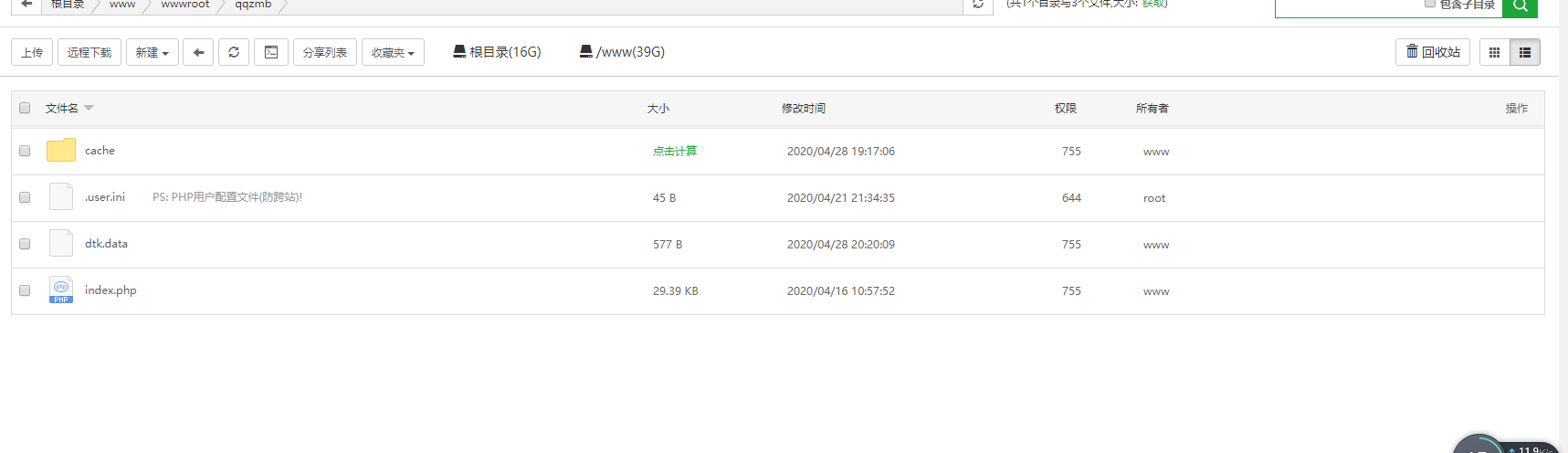Click the index.php file name
This screenshot has width=1568, height=453.
(x=110, y=290)
